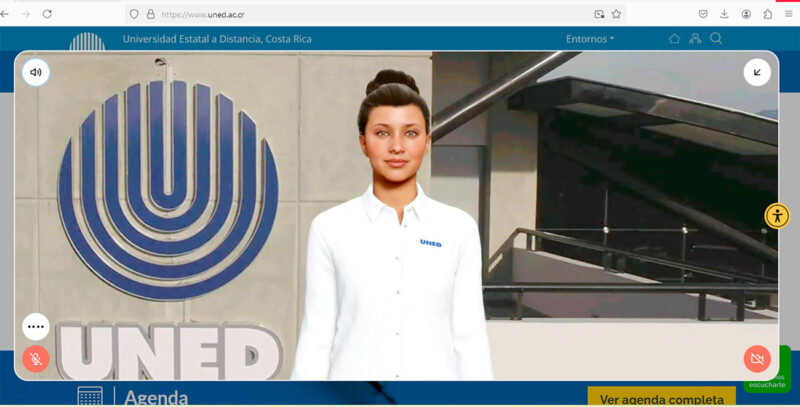This screenshot has width=800, height=407.
Task: Open the sitemap icon in header
Action: coord(695,39)
